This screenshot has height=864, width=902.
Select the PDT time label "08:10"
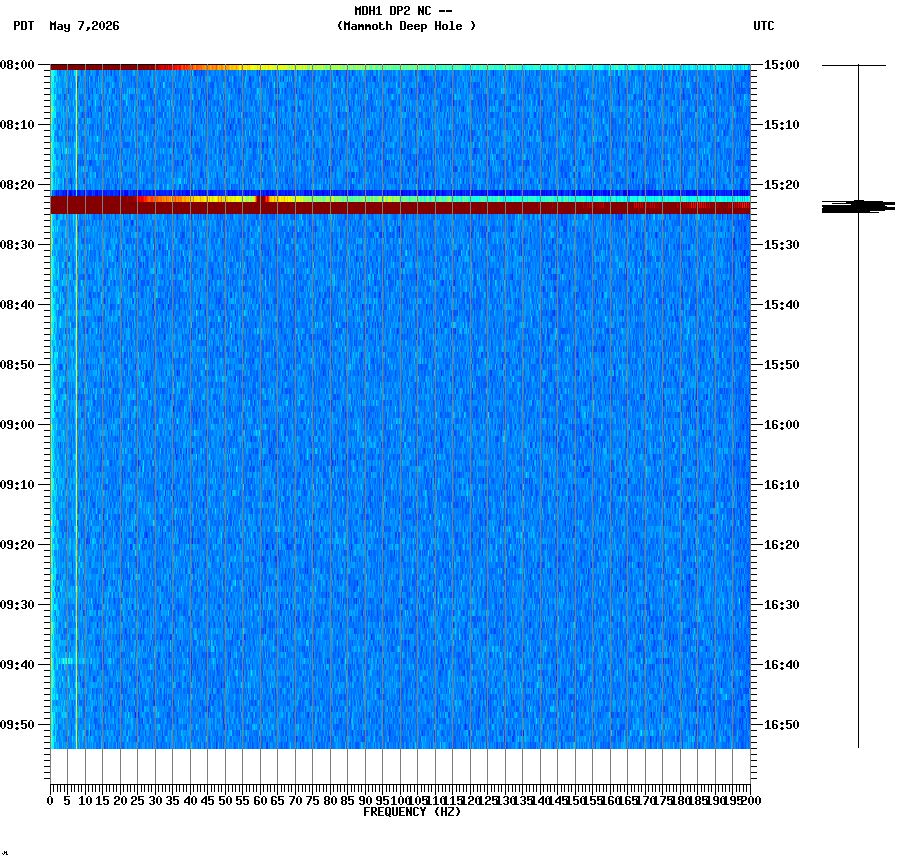coord(17,125)
